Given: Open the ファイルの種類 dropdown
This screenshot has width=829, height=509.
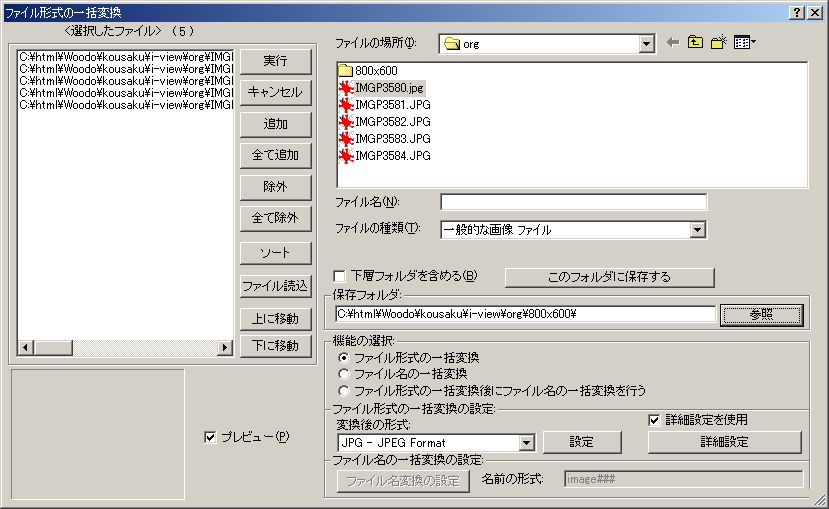Looking at the screenshot, I should (698, 230).
